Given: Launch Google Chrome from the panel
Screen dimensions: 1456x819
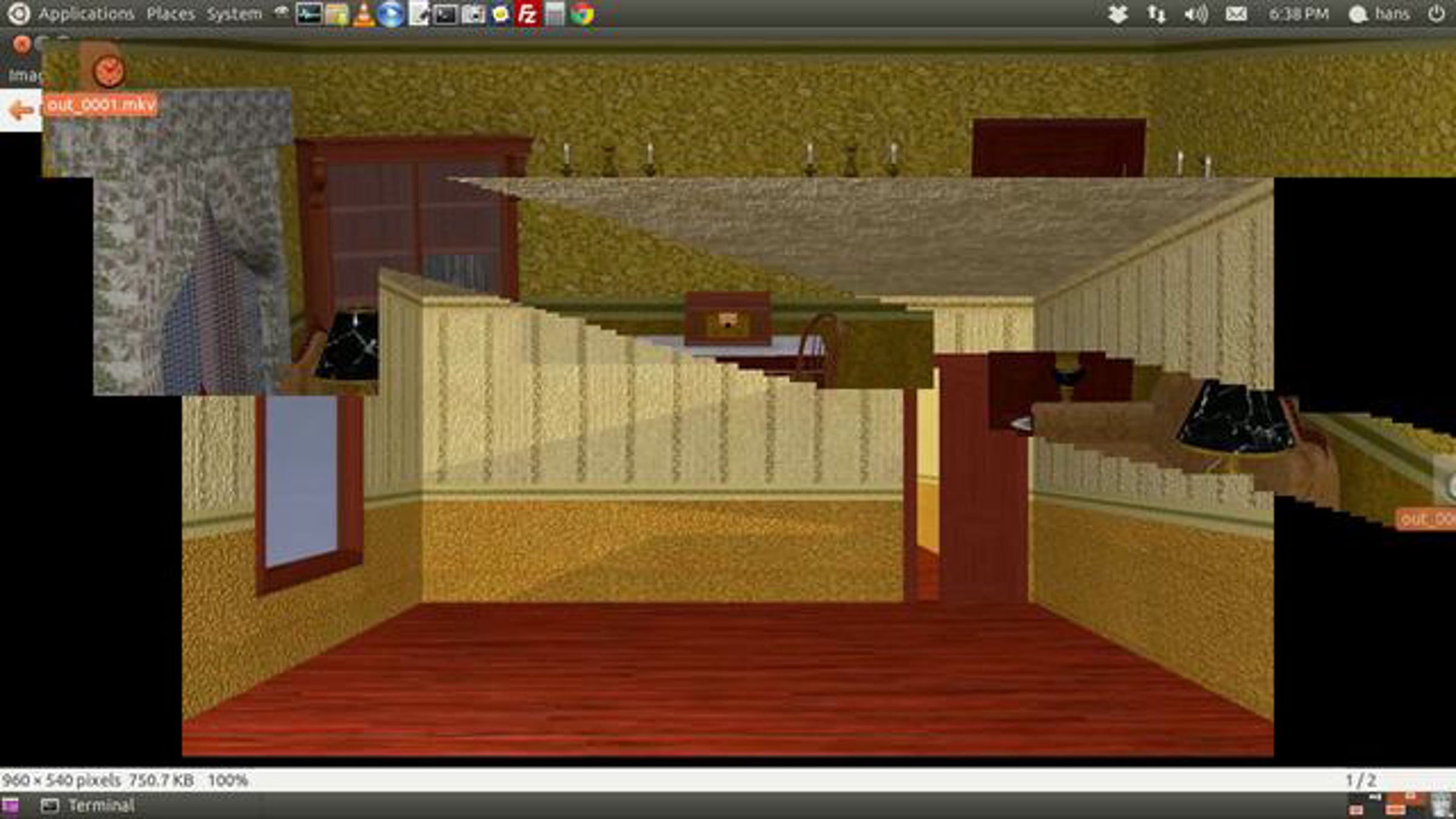Looking at the screenshot, I should point(582,14).
